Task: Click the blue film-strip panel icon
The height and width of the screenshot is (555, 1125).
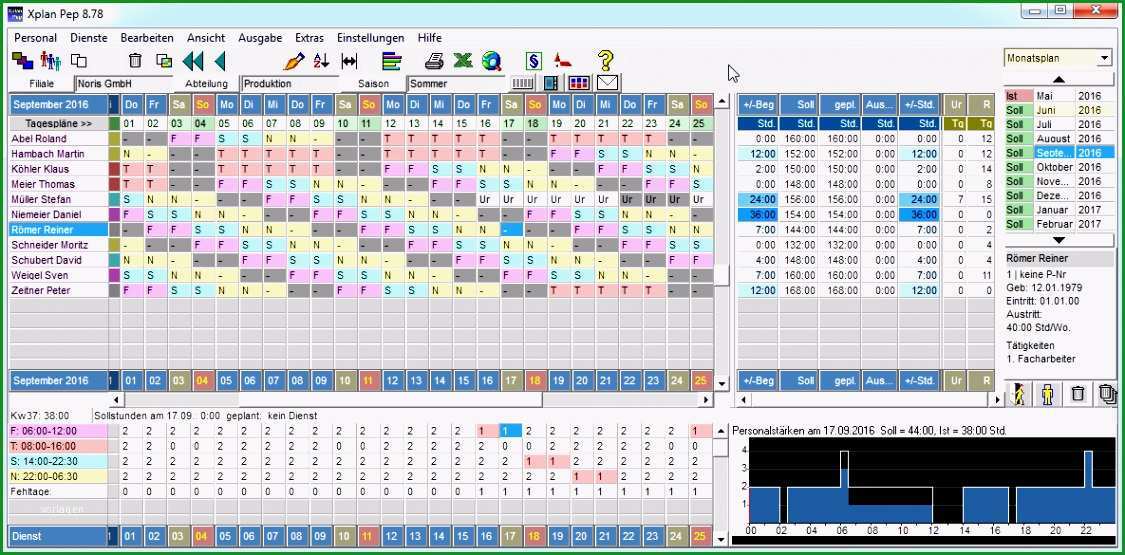Action: coord(550,83)
